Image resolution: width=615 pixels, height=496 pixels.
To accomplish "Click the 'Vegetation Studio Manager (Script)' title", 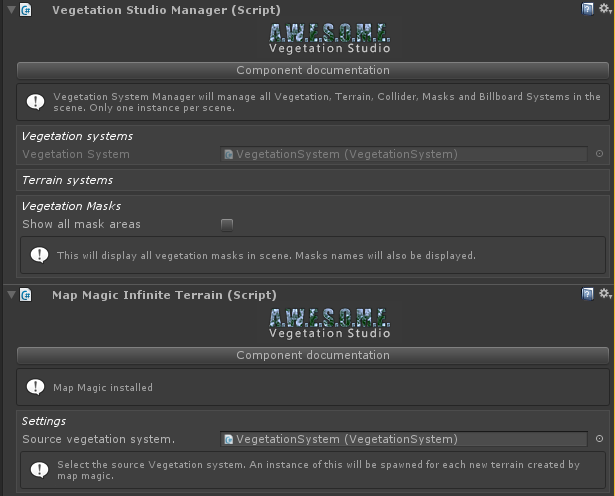I will 166,10.
